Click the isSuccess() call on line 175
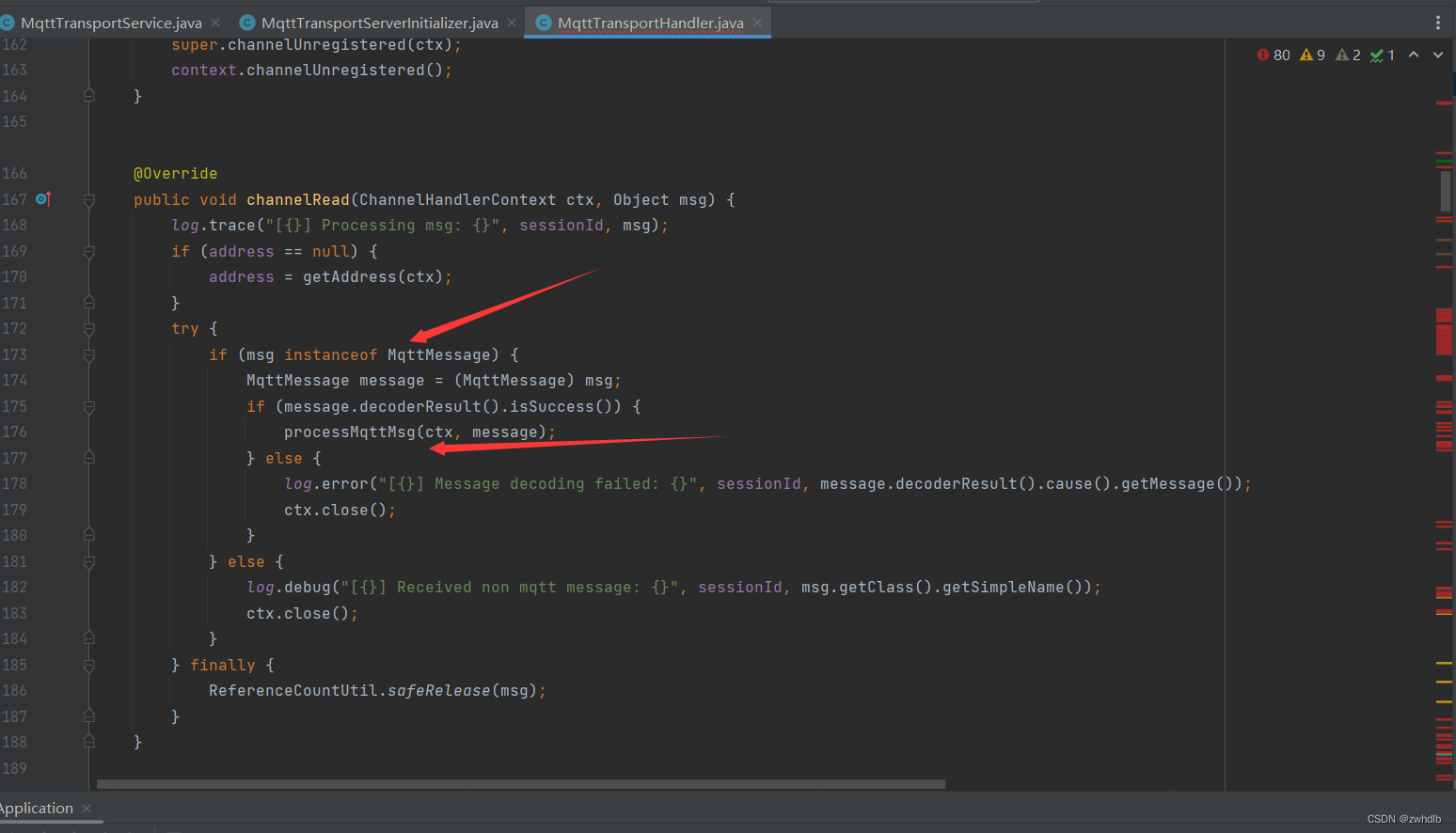 (561, 407)
